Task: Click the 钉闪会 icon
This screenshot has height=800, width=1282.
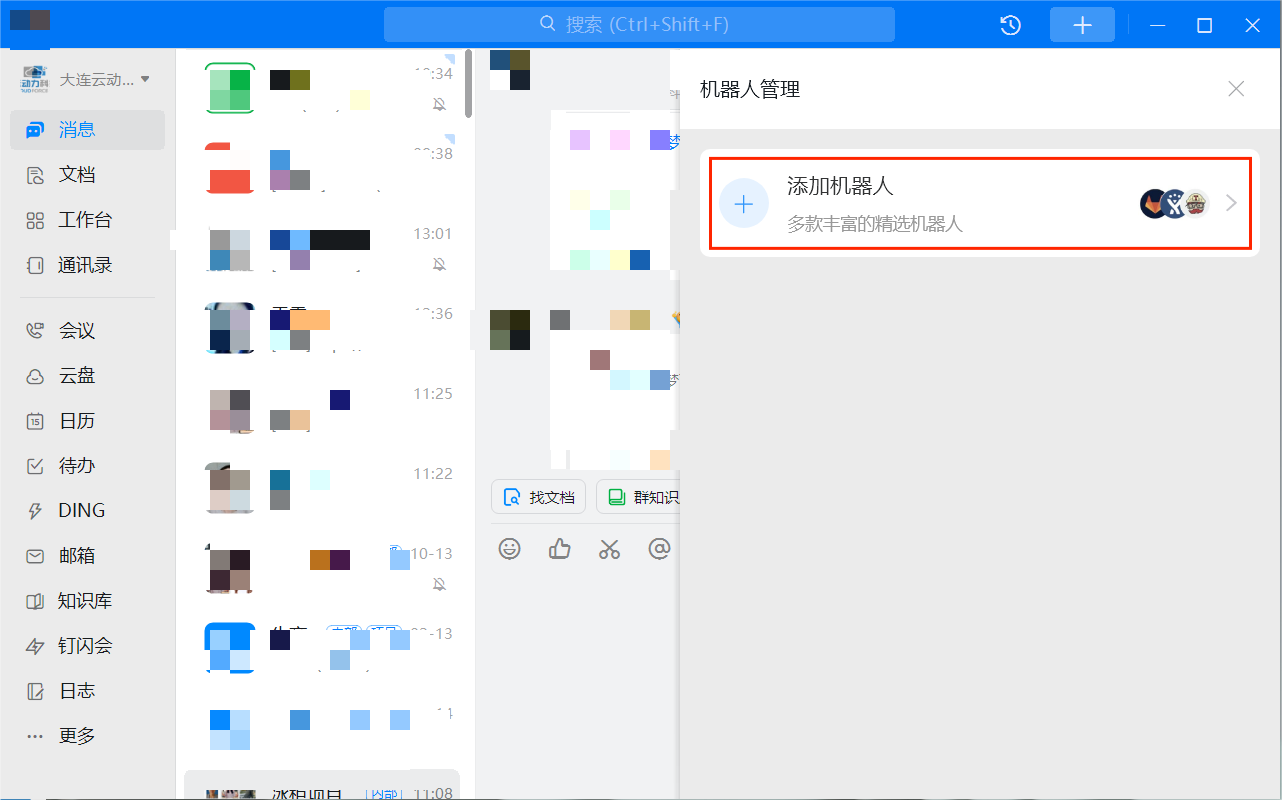Action: point(35,646)
